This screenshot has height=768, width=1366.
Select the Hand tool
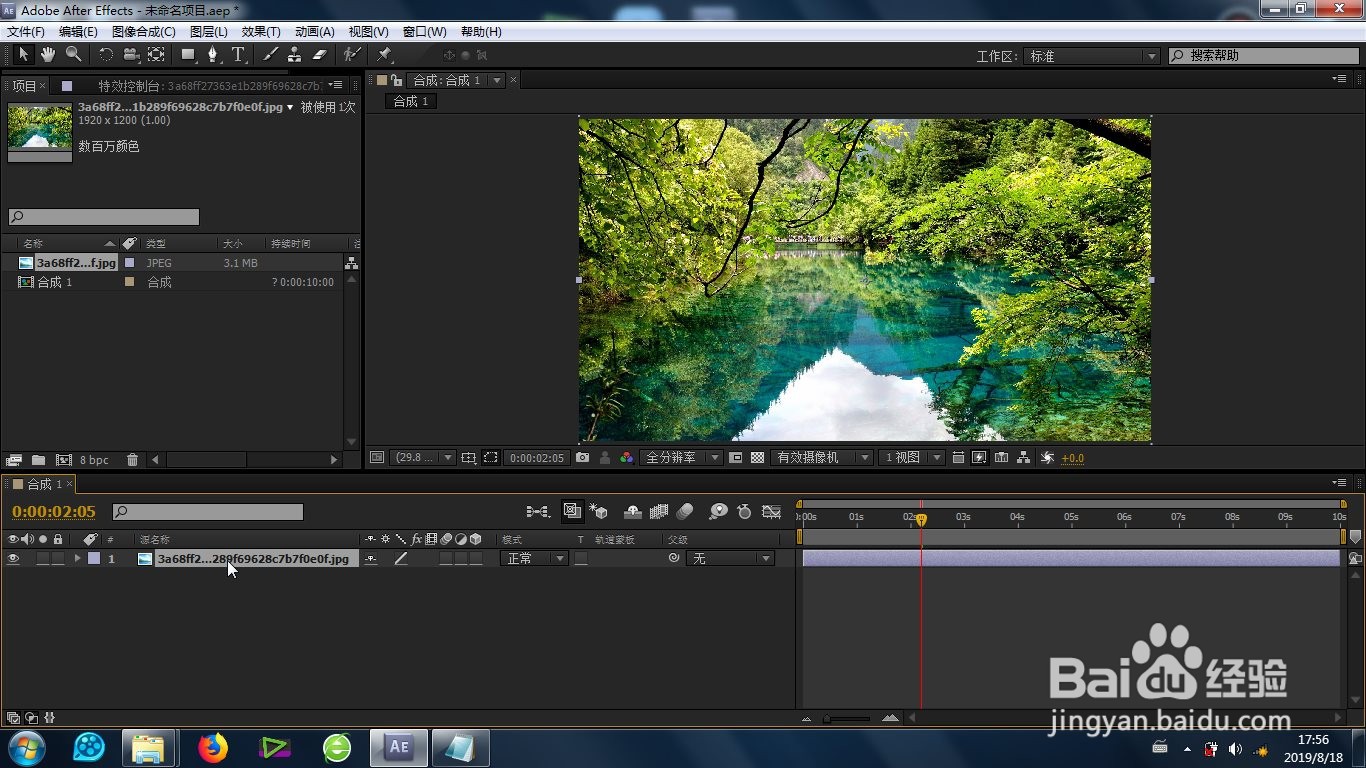pos(48,54)
